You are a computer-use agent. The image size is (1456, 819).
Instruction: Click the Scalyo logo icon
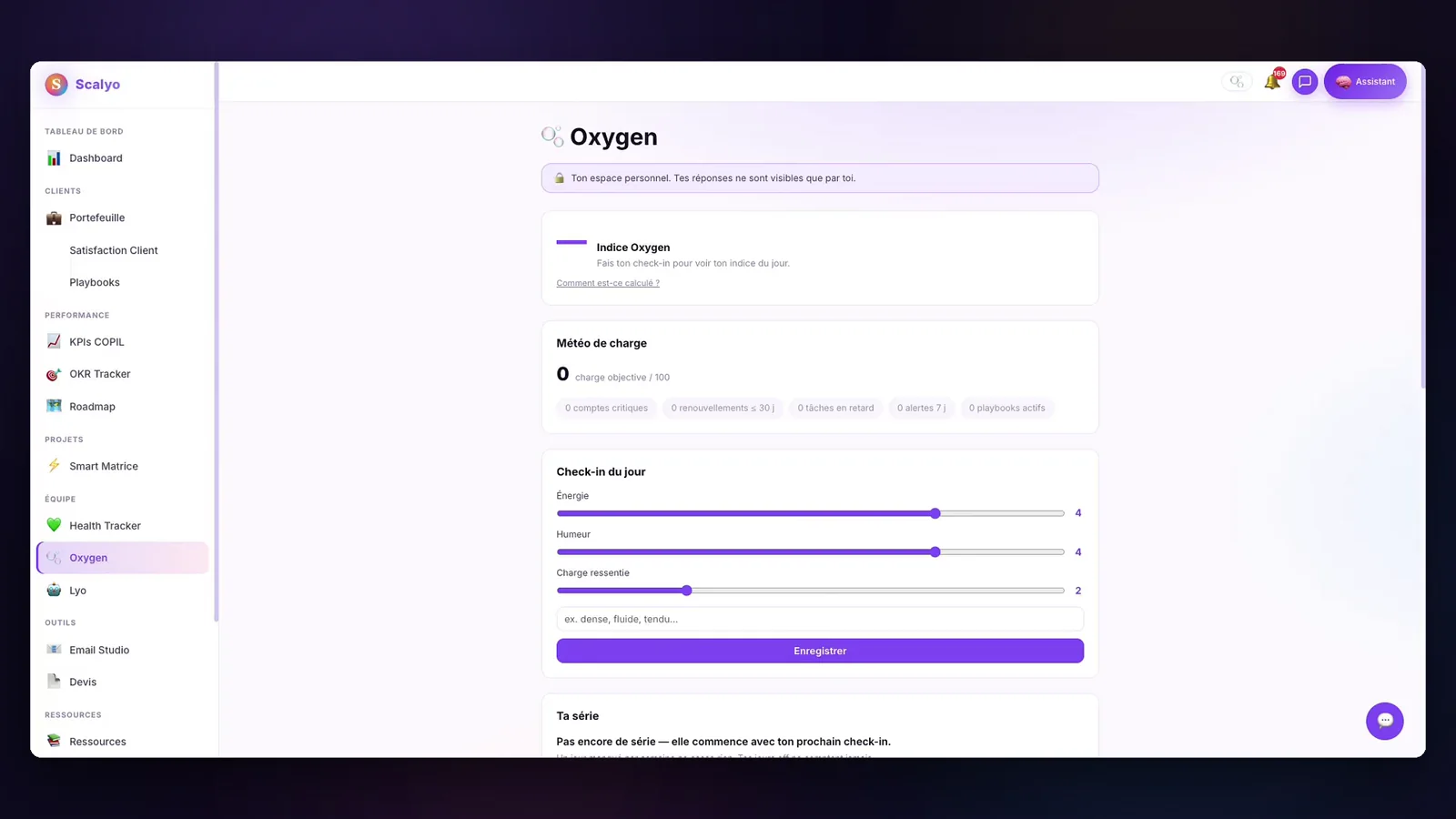pos(56,85)
